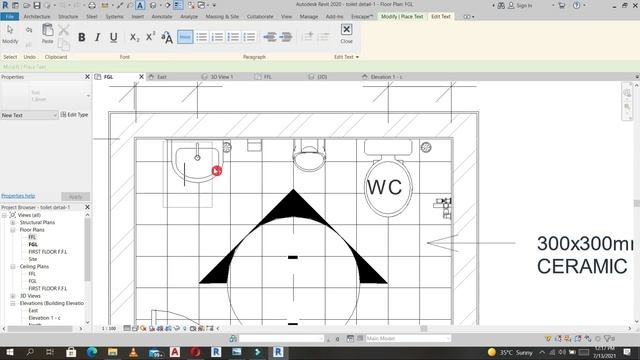Screen dimensions: 640x360
Task: Toggle Underline text formatting
Action: pyautogui.click(x=113, y=37)
